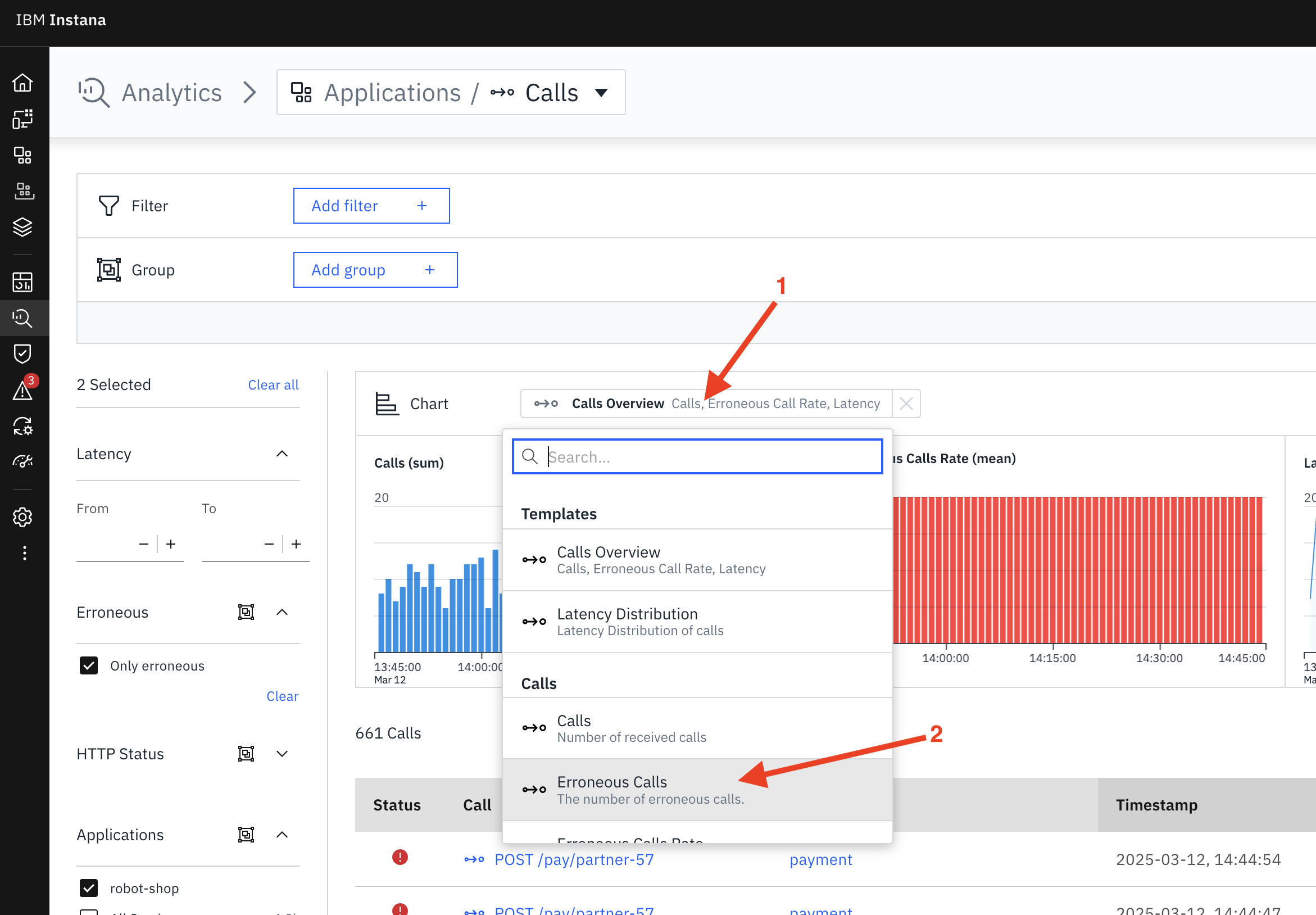Open the Applications / Calls dropdown

[x=451, y=92]
